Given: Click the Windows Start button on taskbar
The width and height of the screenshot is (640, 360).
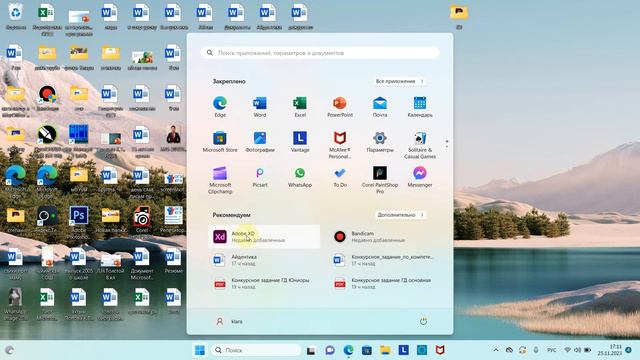Looking at the screenshot, I should point(200,350).
